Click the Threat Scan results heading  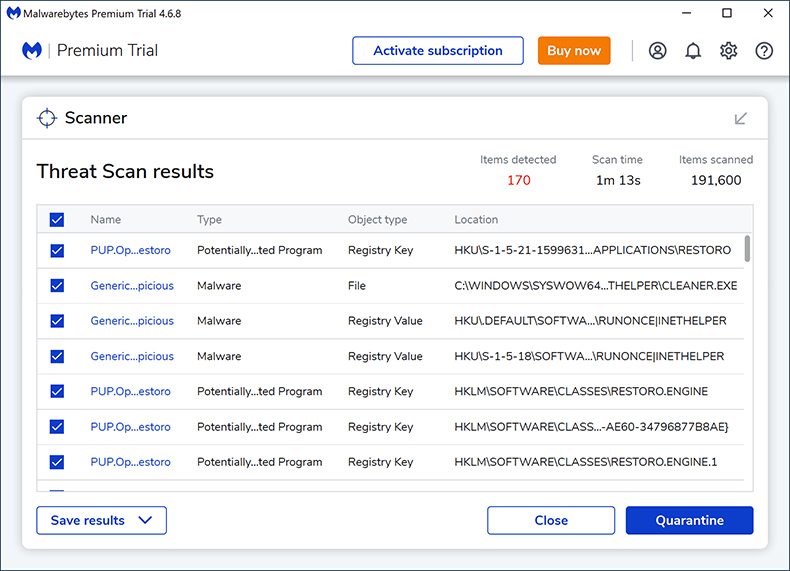125,171
